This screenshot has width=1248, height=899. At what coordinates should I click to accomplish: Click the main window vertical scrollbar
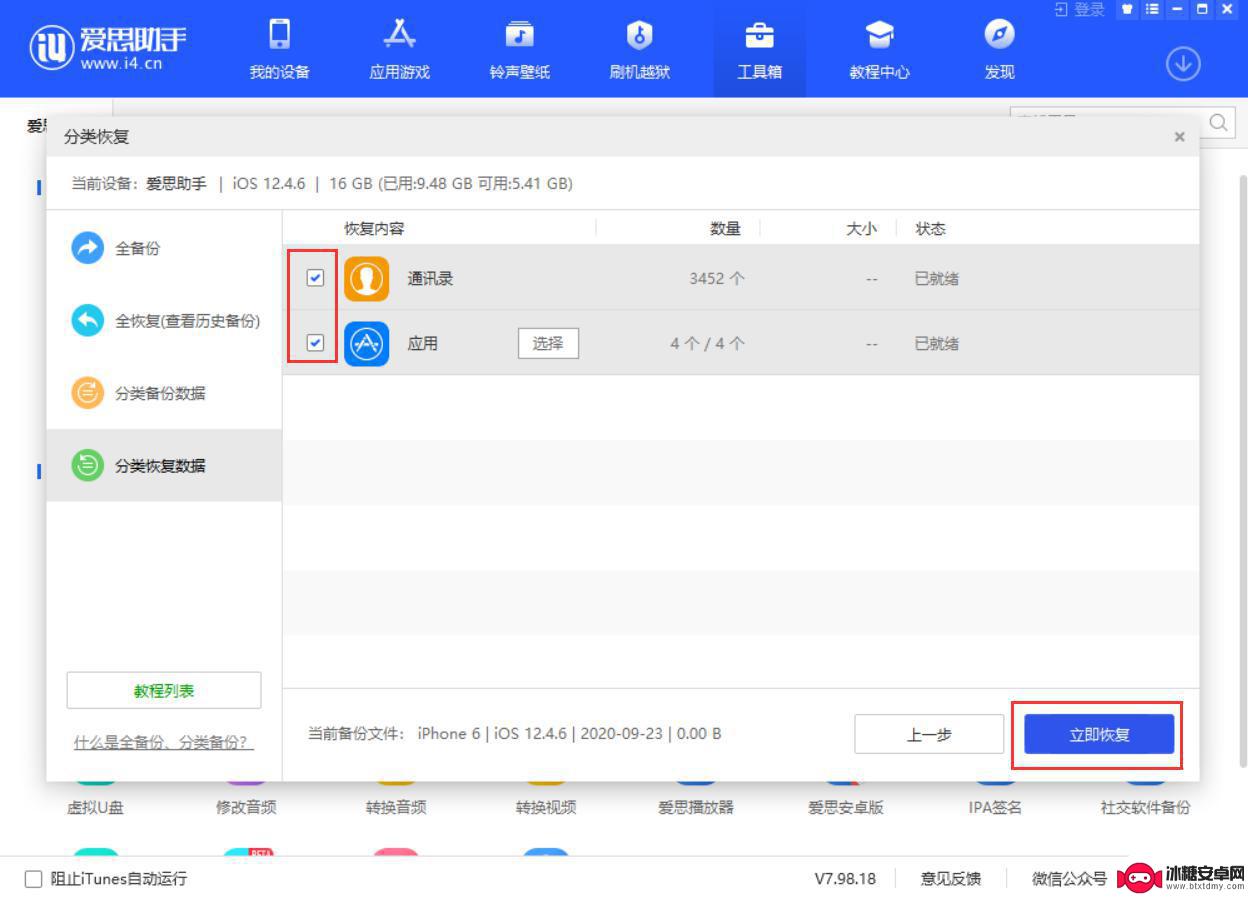click(1243, 470)
